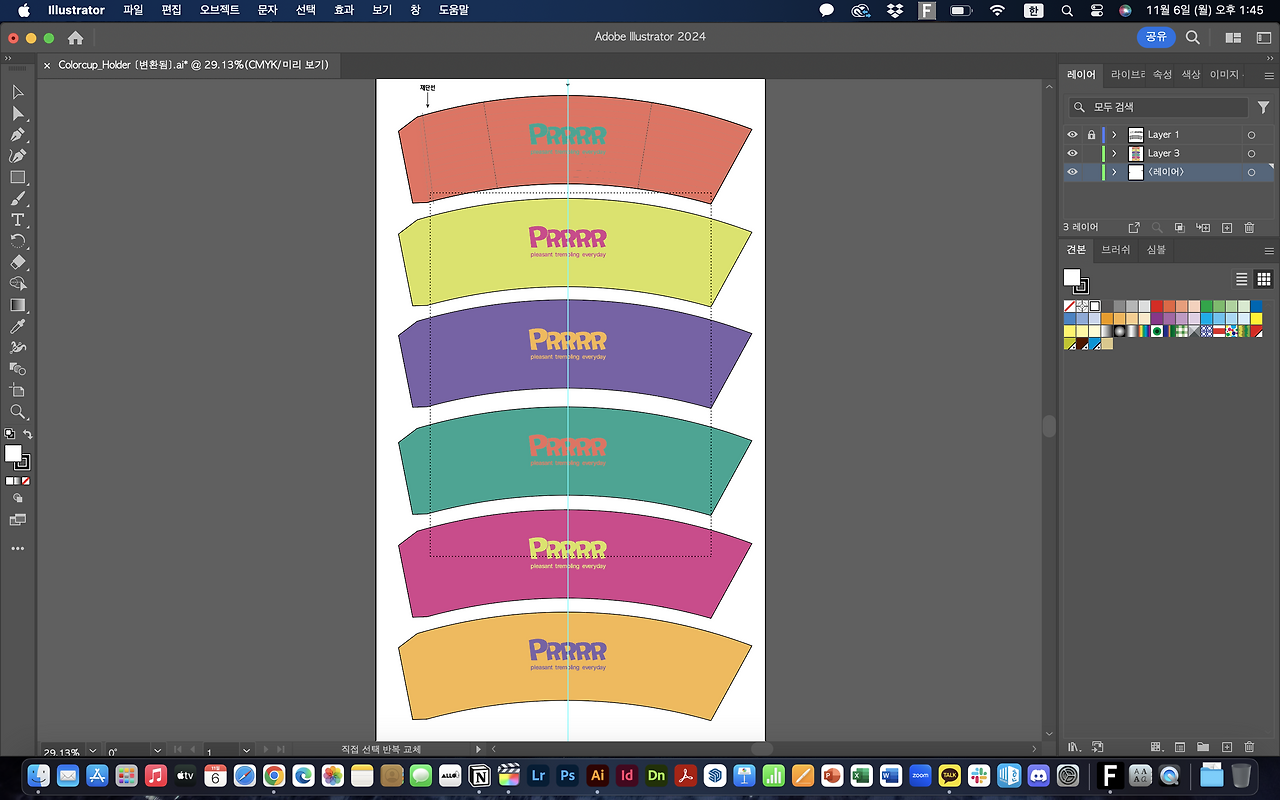The height and width of the screenshot is (800, 1280).
Task: Reset to default fill and stroke
Action: [x=9, y=434]
